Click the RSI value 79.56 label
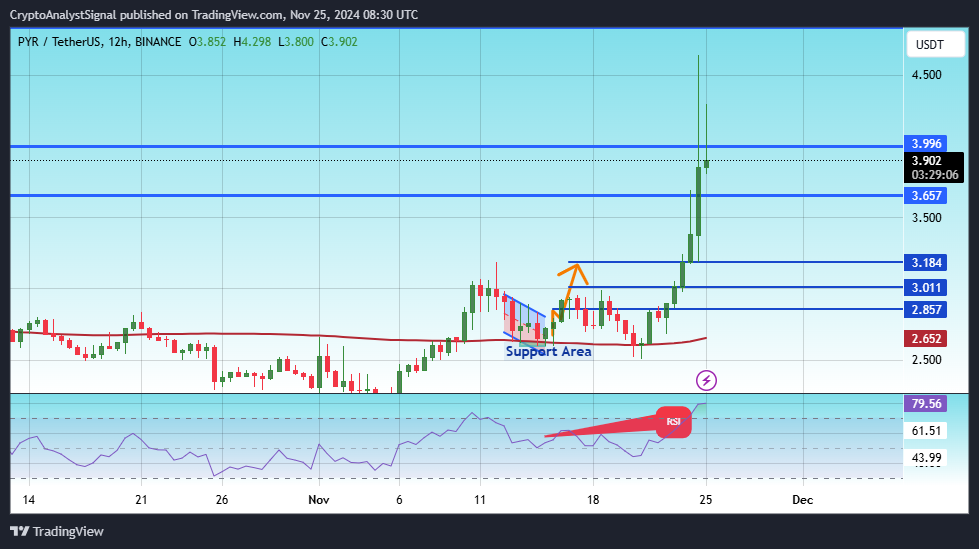 [x=926, y=403]
